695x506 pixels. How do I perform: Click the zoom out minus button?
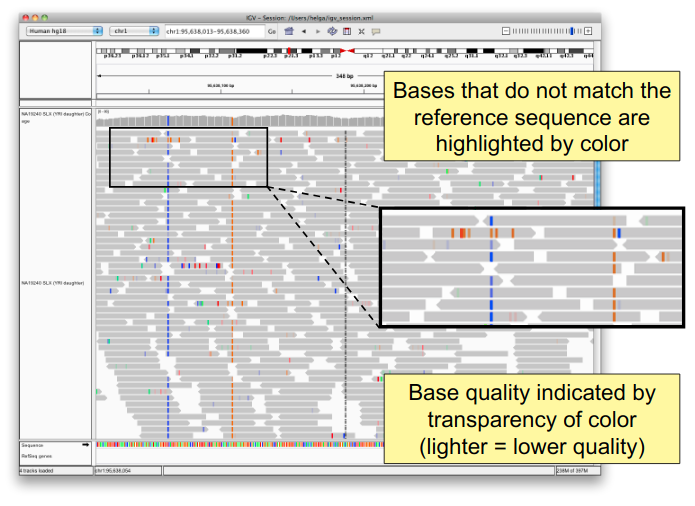(506, 31)
